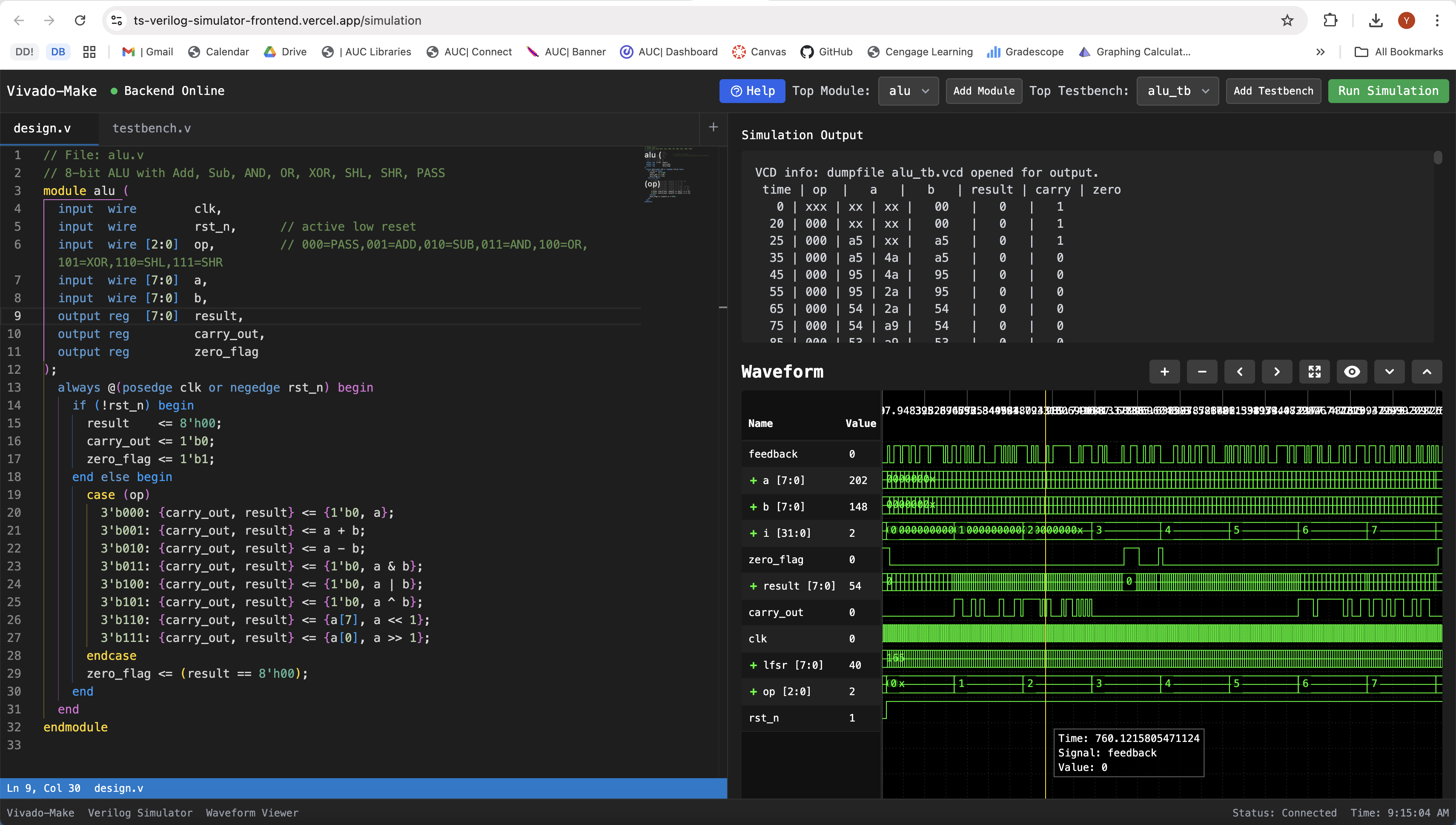1456x825 pixels.
Task: Open Gmail bookmark
Action: [x=147, y=52]
